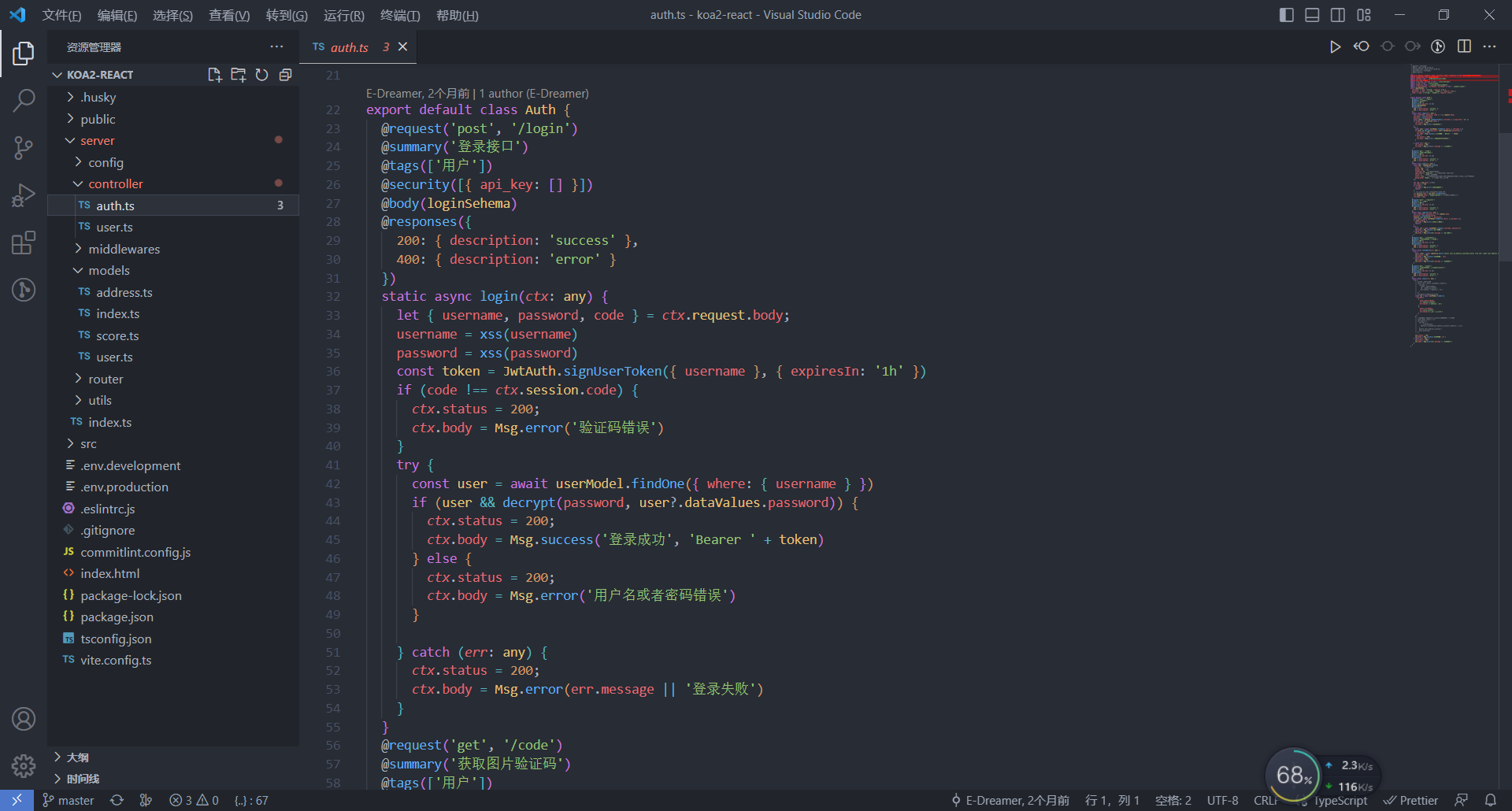Open score.ts file
This screenshot has height=811, width=1512.
click(x=117, y=335)
